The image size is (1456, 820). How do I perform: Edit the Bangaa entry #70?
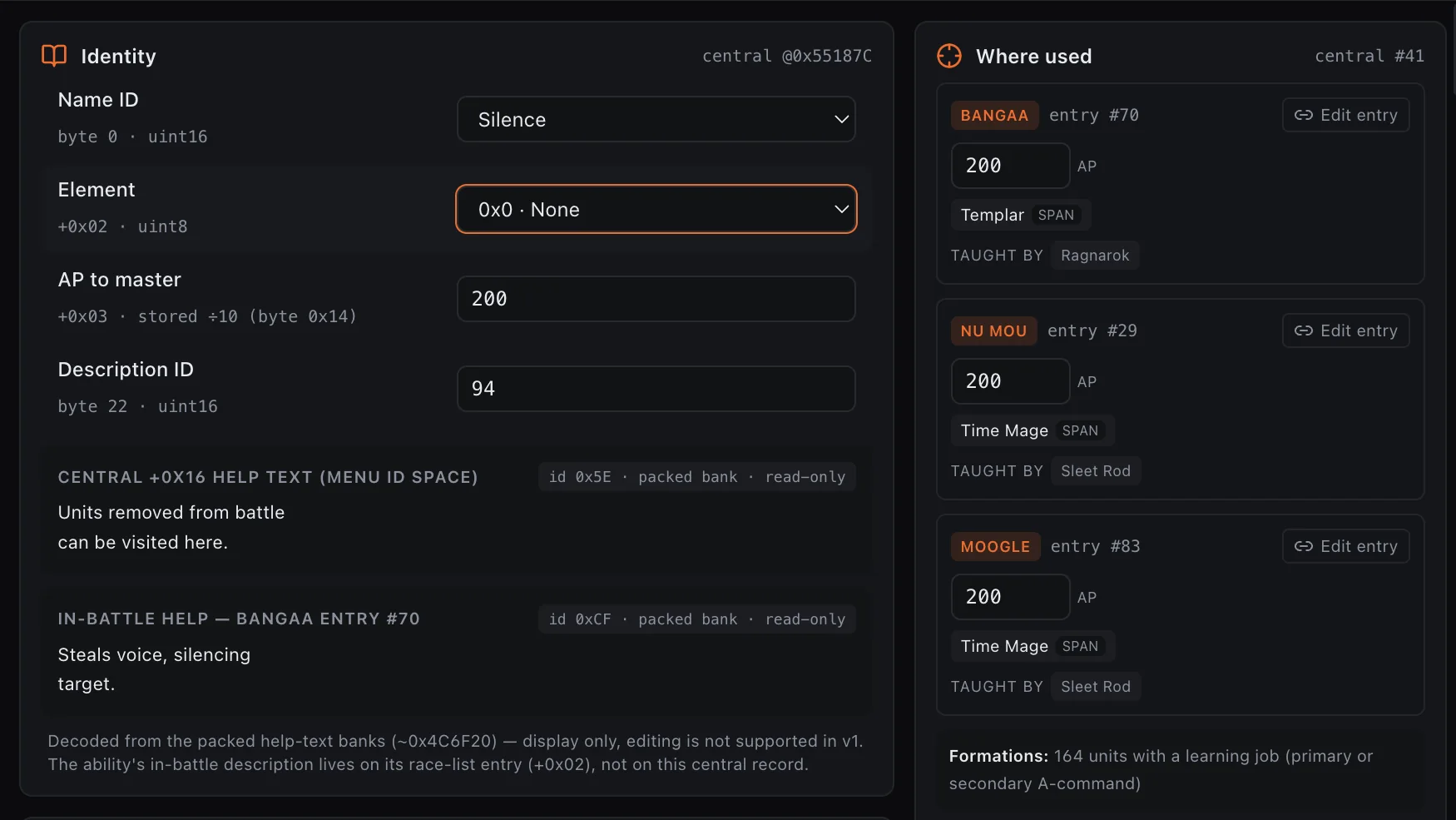pos(1345,115)
